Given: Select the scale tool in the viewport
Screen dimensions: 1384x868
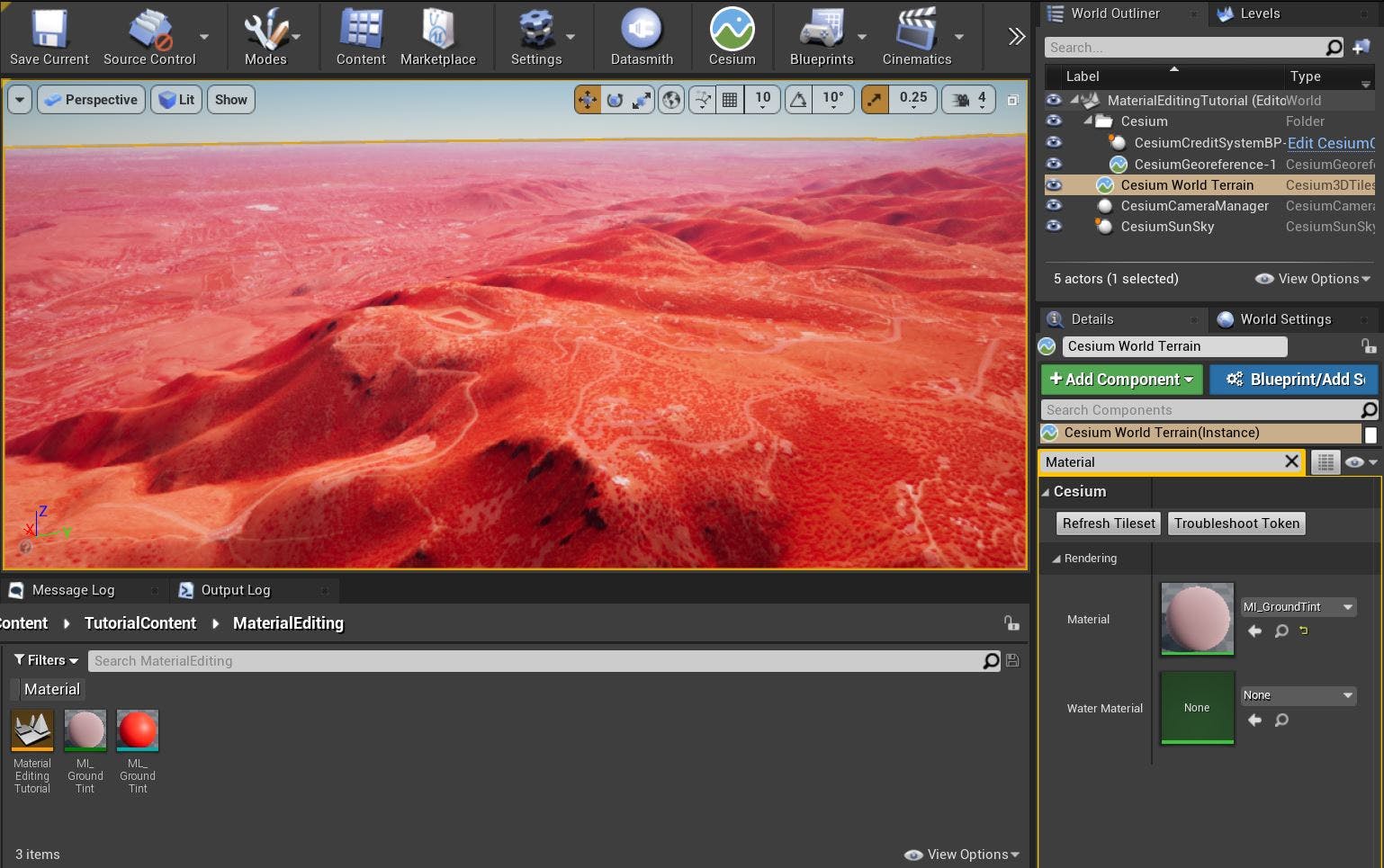Looking at the screenshot, I should click(641, 99).
